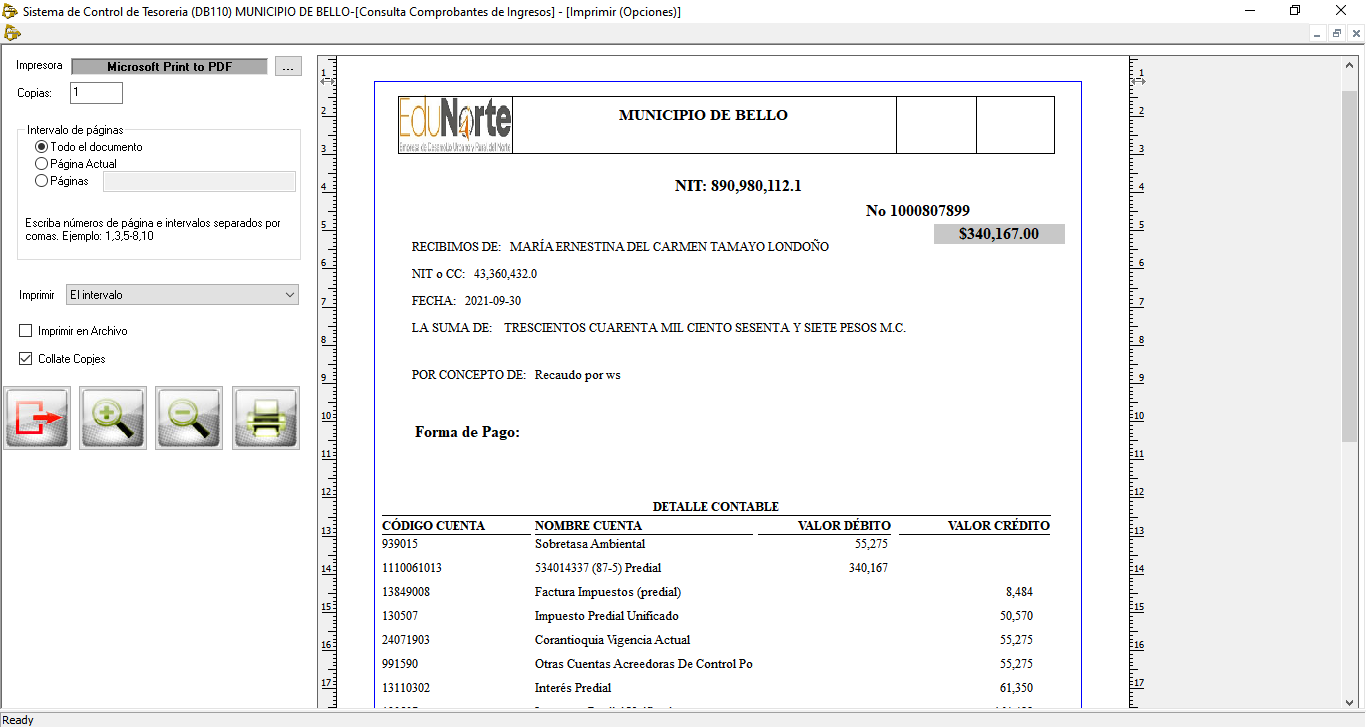Screen dimensions: 1366x728
Task: Click the Microsoft Print to PDF printer name
Action: click(x=169, y=67)
